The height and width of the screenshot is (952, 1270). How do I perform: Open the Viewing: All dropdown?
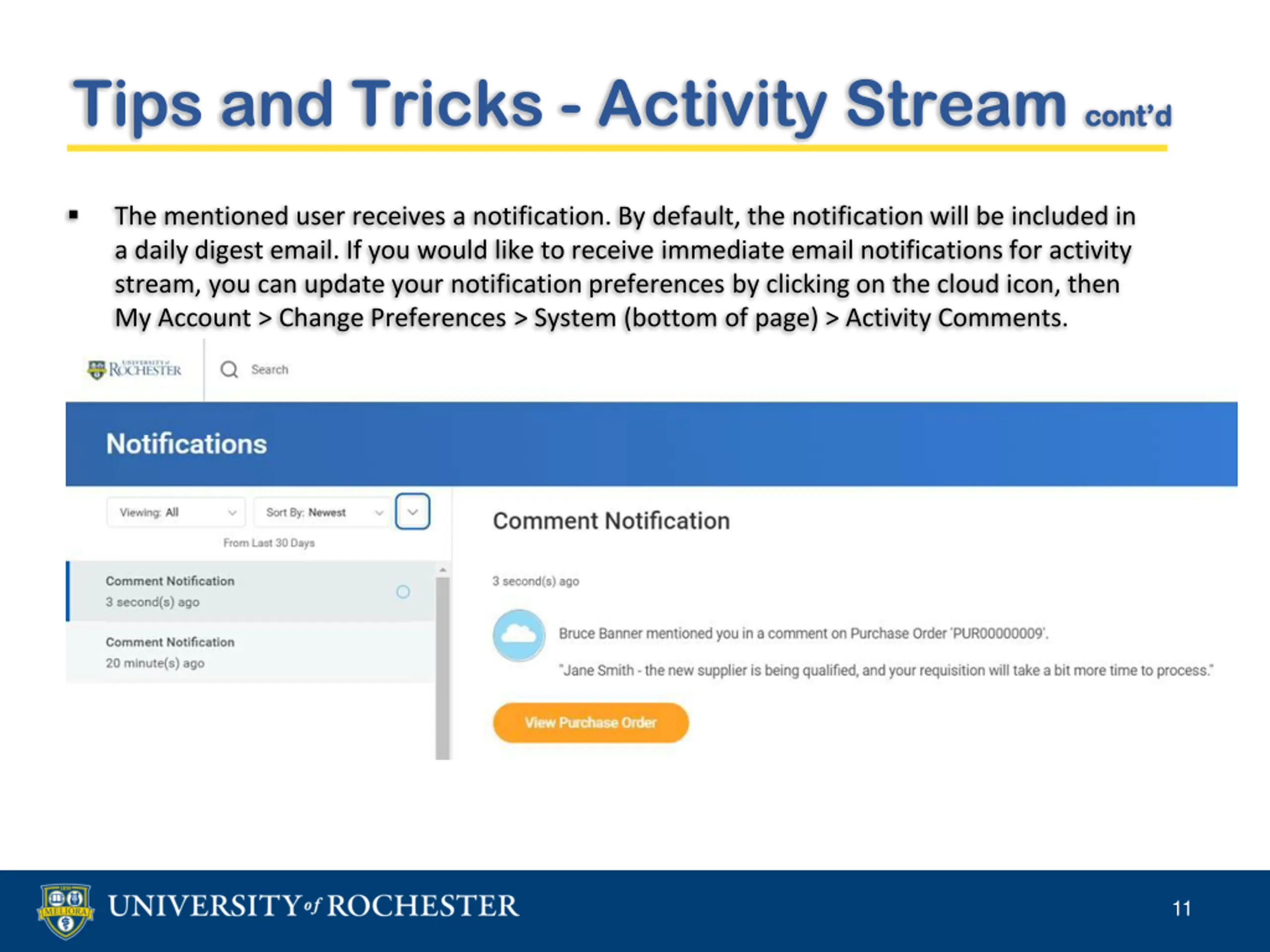(x=176, y=512)
